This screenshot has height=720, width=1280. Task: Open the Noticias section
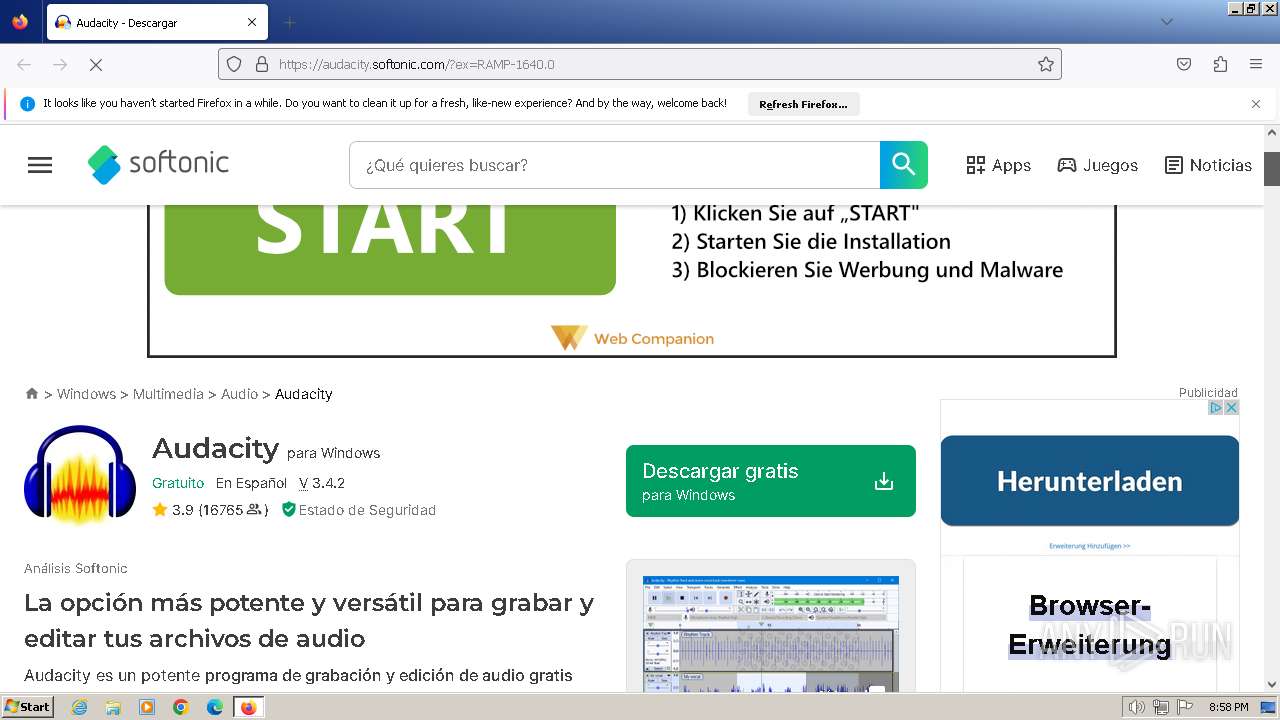click(x=1208, y=165)
